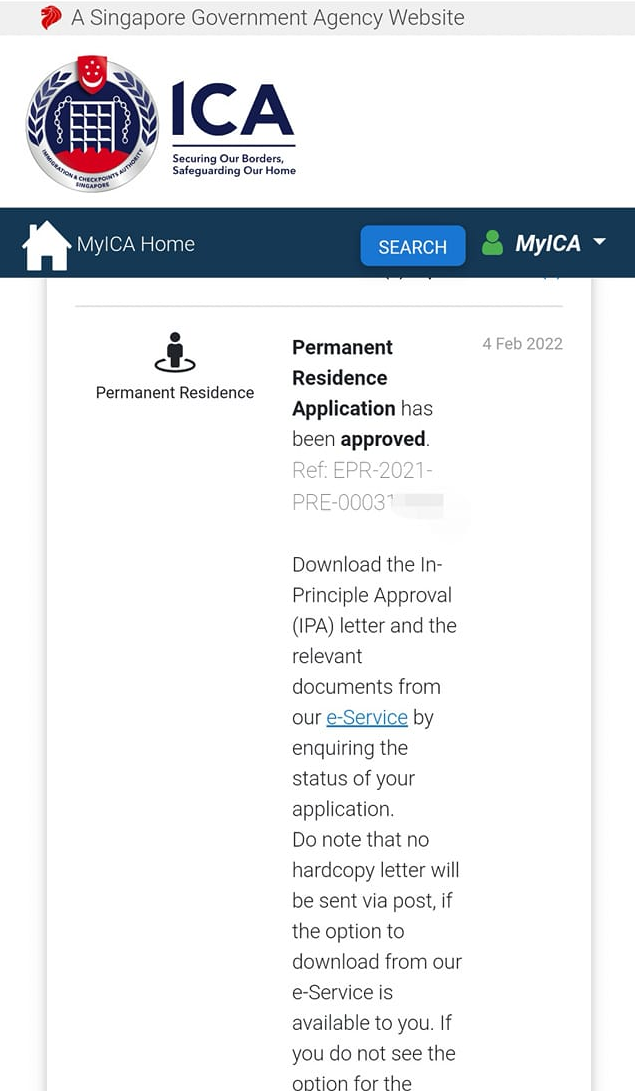Click the Singapore Government Agency Website banner text

click(x=268, y=17)
